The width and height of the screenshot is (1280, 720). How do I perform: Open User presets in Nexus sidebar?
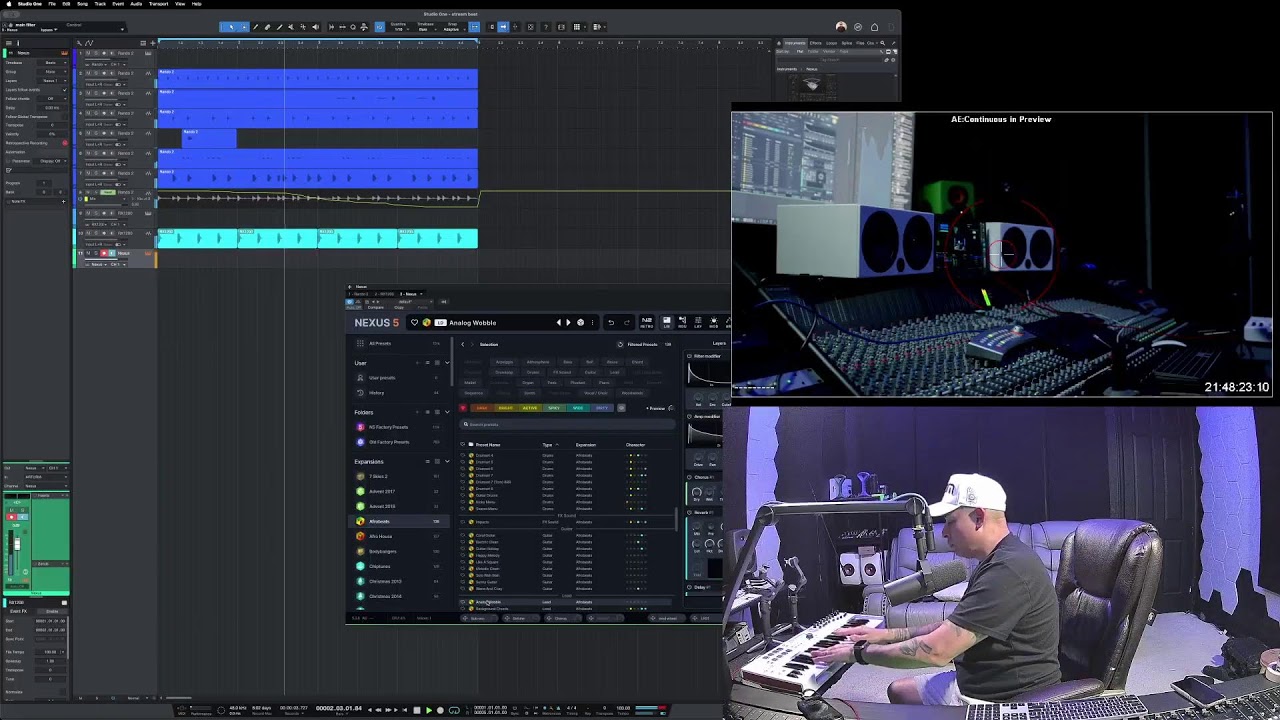point(382,378)
